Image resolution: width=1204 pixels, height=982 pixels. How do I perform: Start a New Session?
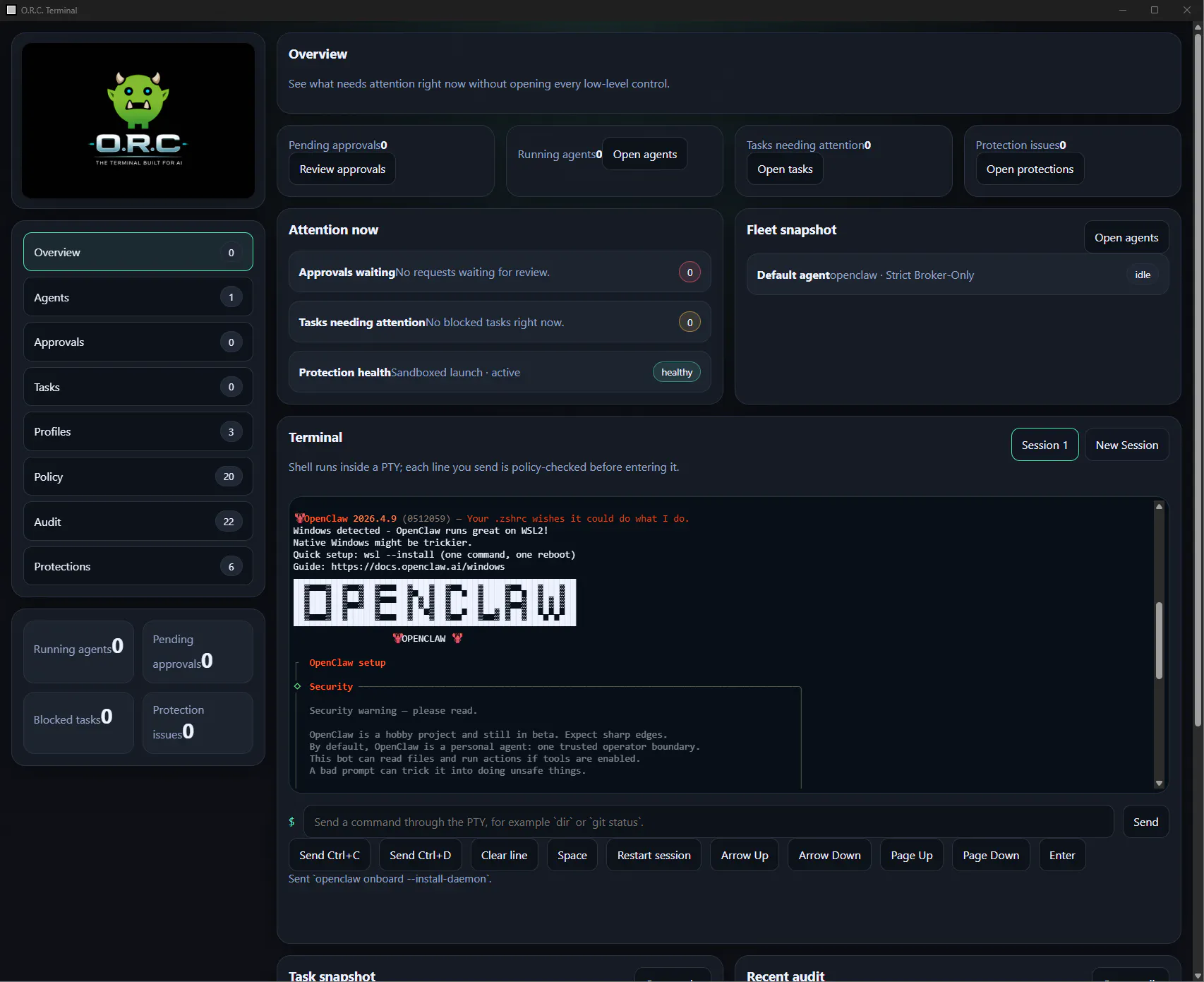coord(1126,445)
